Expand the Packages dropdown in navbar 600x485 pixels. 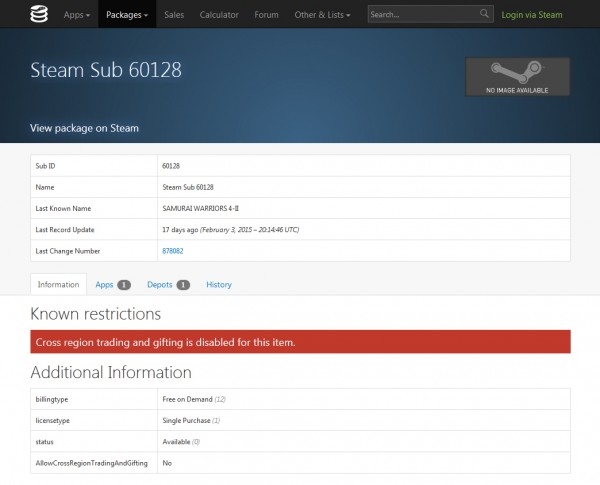(x=126, y=15)
